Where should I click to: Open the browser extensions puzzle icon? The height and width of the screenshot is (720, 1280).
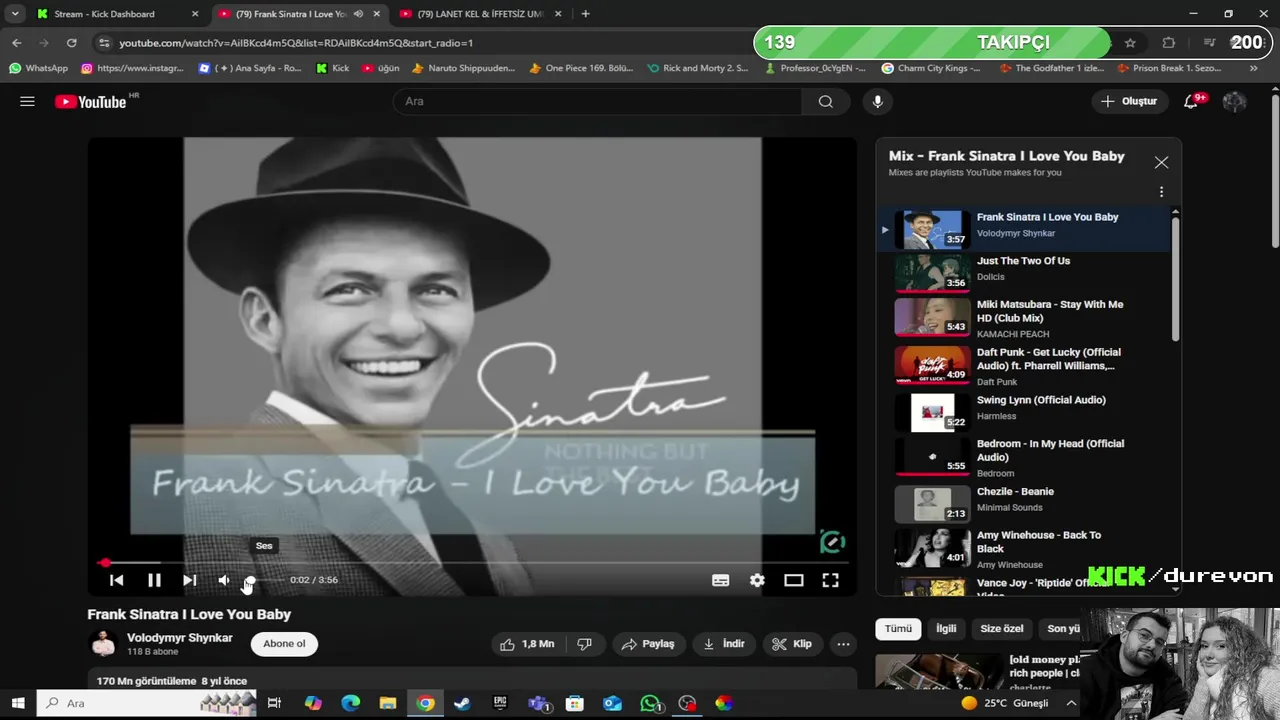(x=1168, y=43)
